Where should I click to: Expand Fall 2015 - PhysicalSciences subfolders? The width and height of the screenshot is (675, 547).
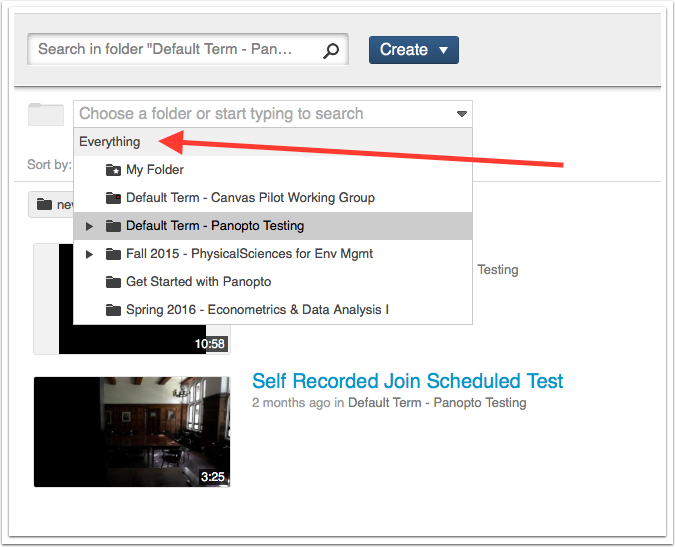(x=89, y=254)
